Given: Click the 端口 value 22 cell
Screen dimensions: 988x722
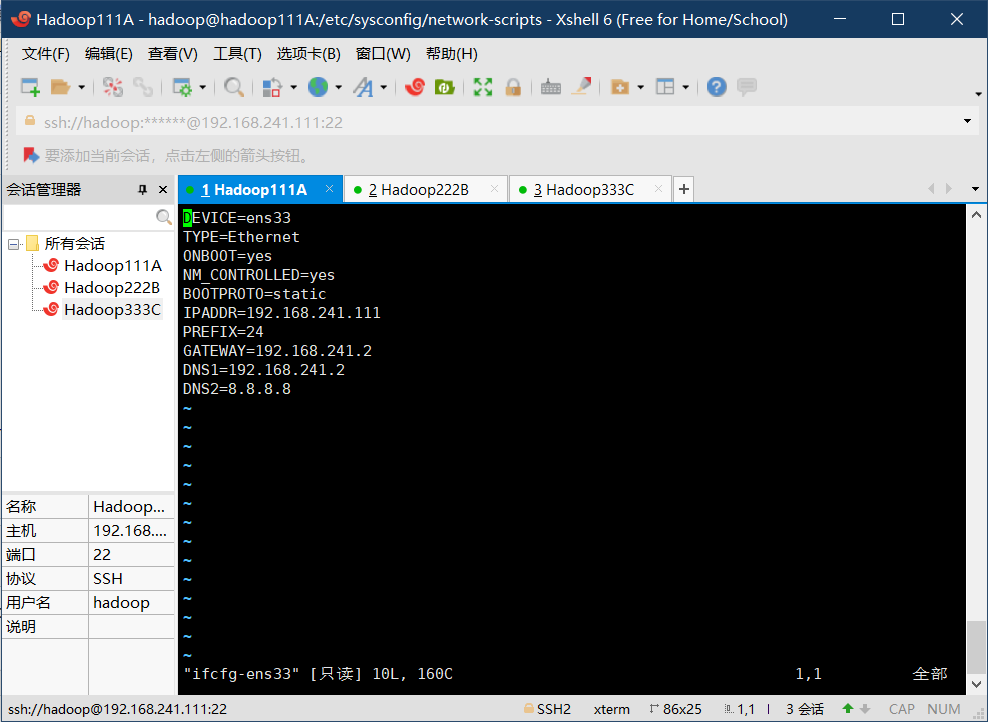Looking at the screenshot, I should (x=131, y=555).
